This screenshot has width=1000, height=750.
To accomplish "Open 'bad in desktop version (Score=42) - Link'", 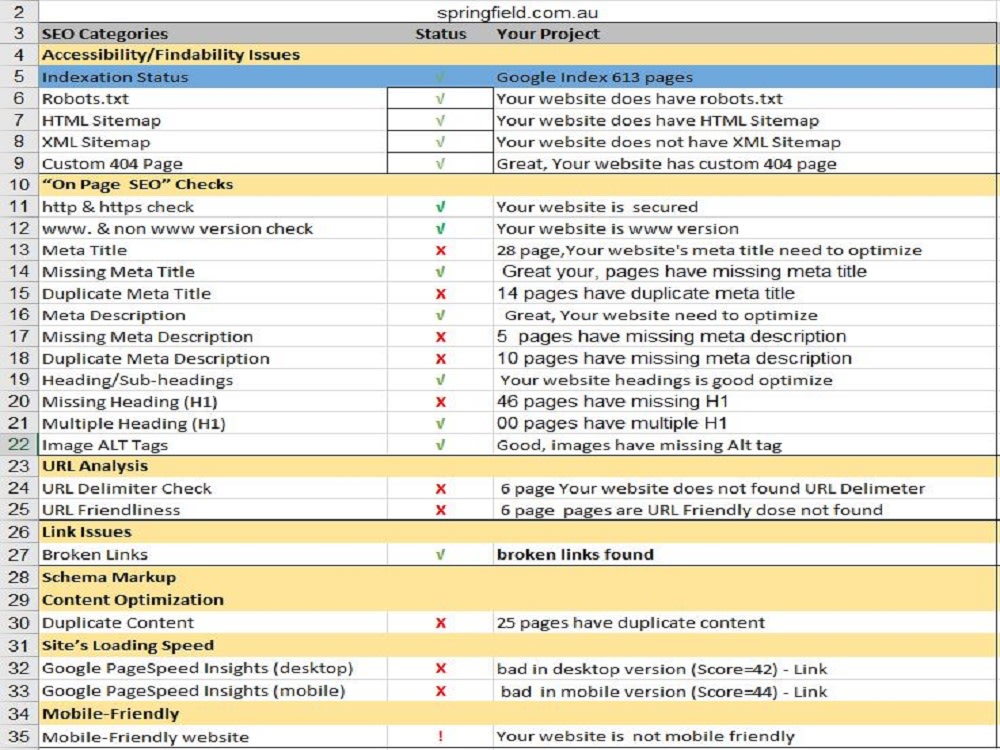I will coord(745,668).
